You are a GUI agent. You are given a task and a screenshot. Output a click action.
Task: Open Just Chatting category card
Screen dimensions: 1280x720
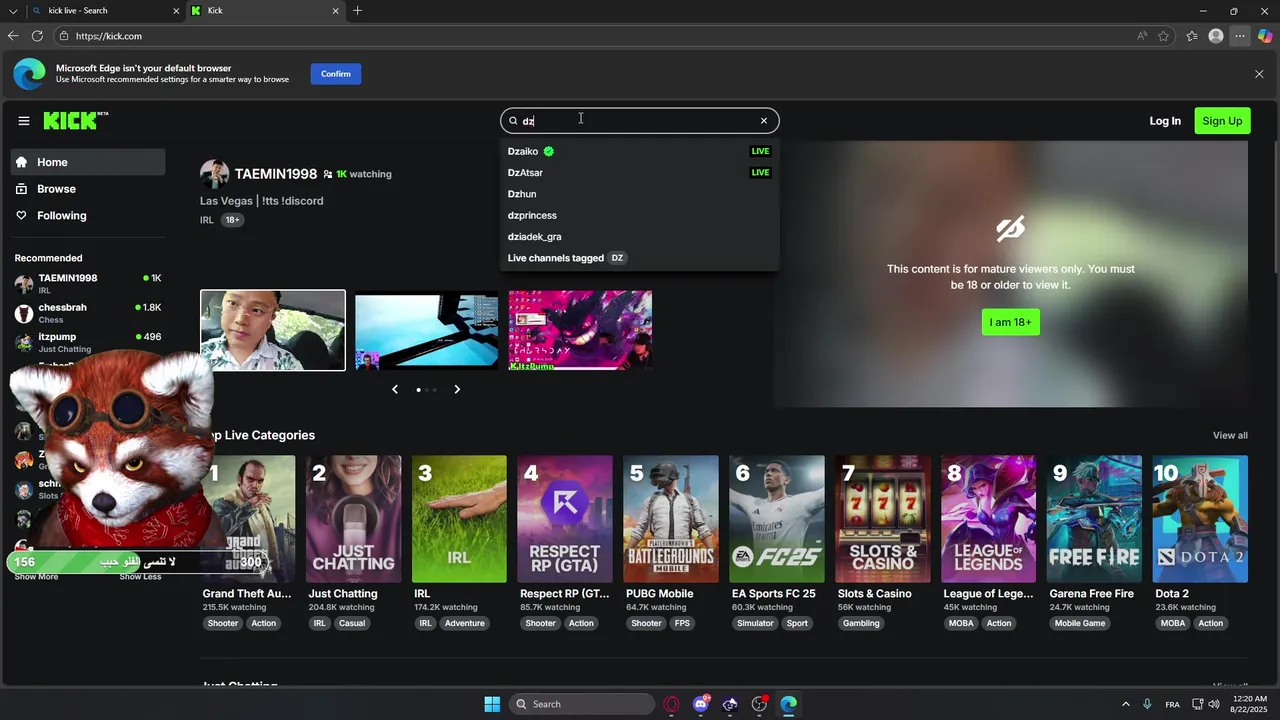tap(354, 519)
